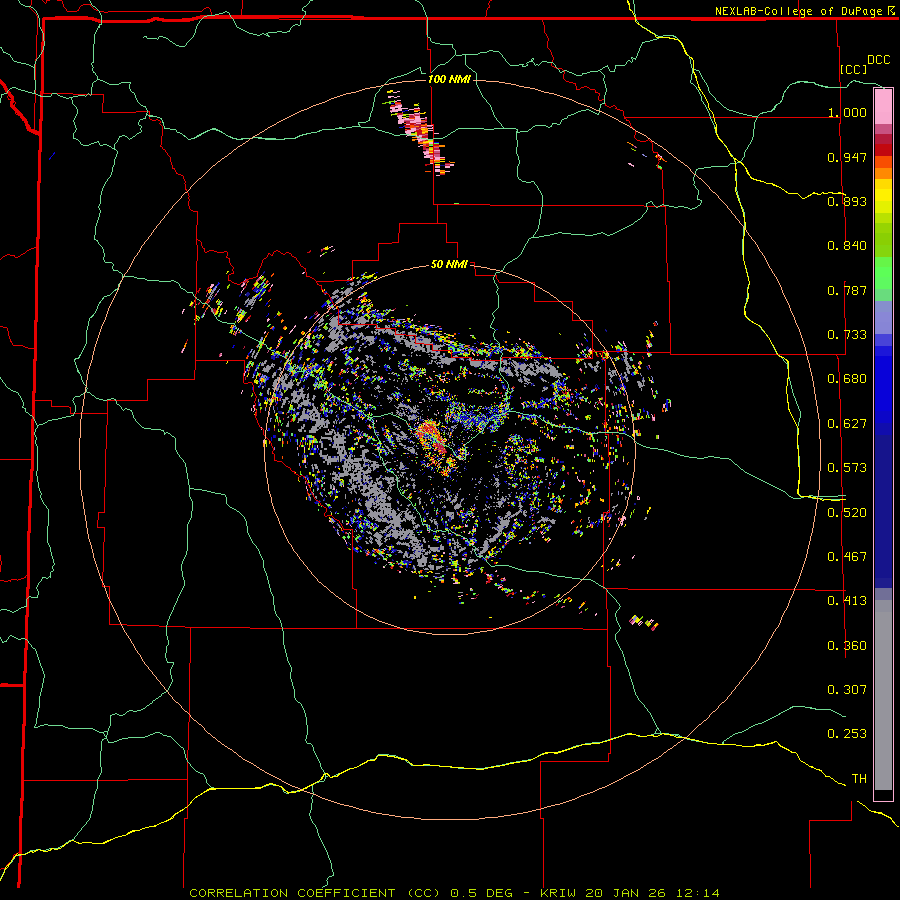The image size is (900, 900).
Task: Click the Correlation Coefficient caption at the bottom
Action: point(454,893)
